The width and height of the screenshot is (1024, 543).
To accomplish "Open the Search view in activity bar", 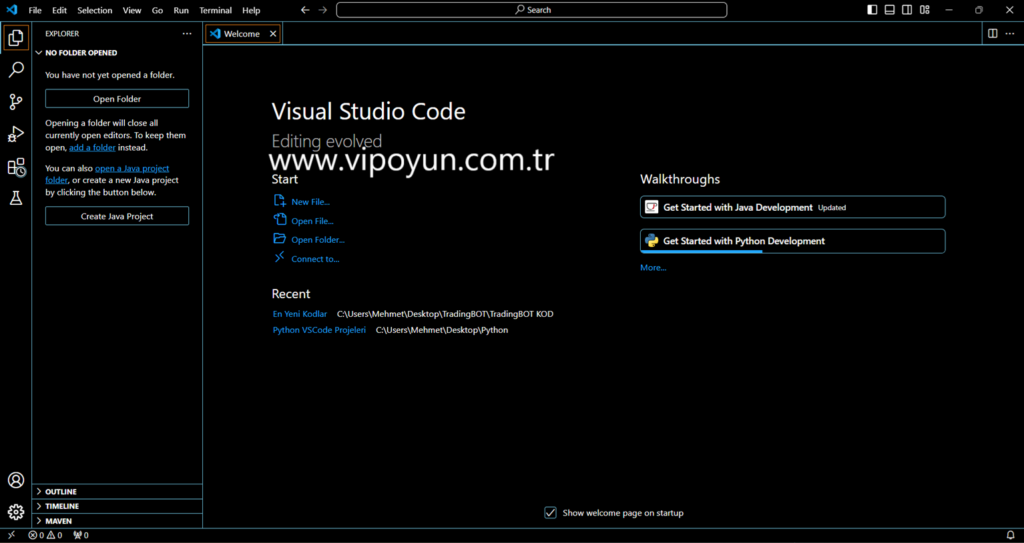I will pos(16,69).
